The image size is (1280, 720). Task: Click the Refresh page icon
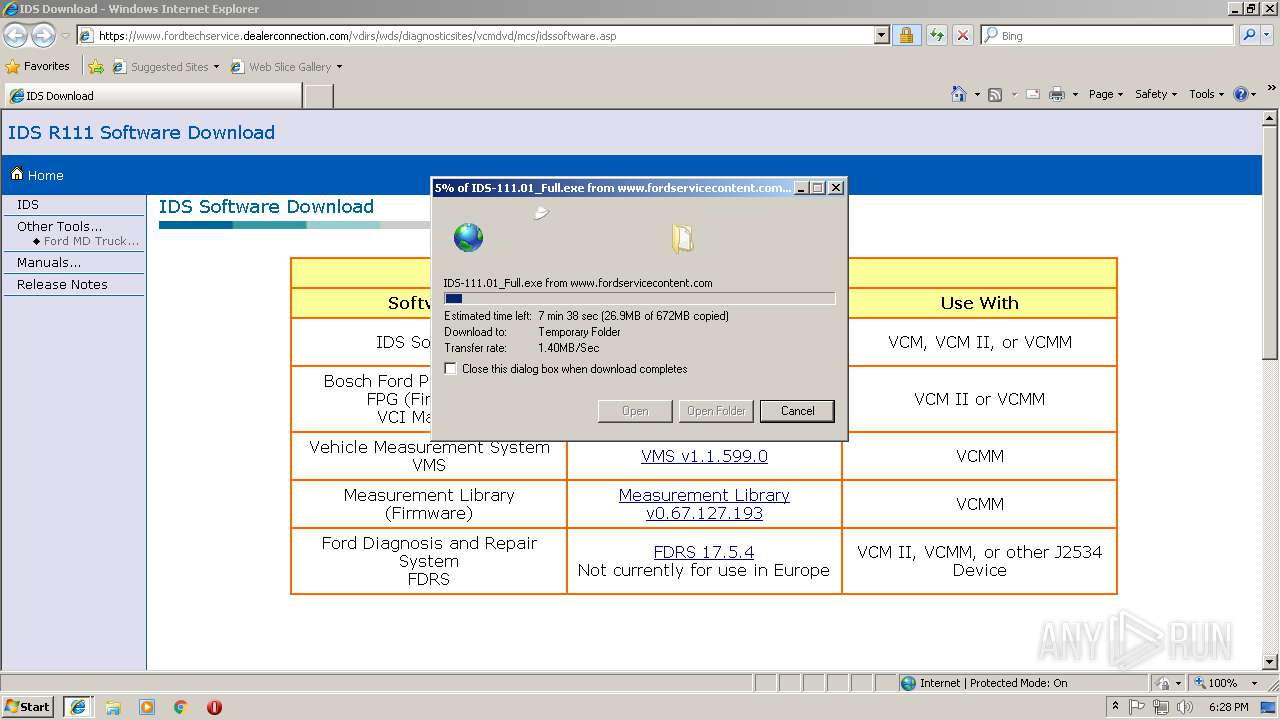click(936, 35)
